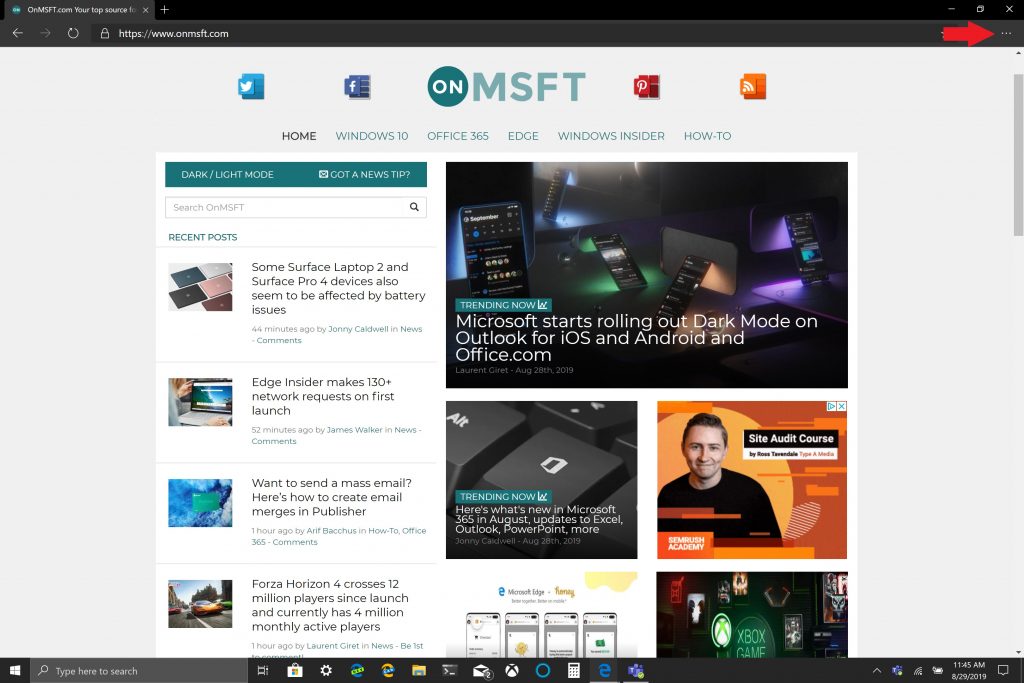
Task: Open Forza Horizon race car thumbnail
Action: [x=200, y=604]
